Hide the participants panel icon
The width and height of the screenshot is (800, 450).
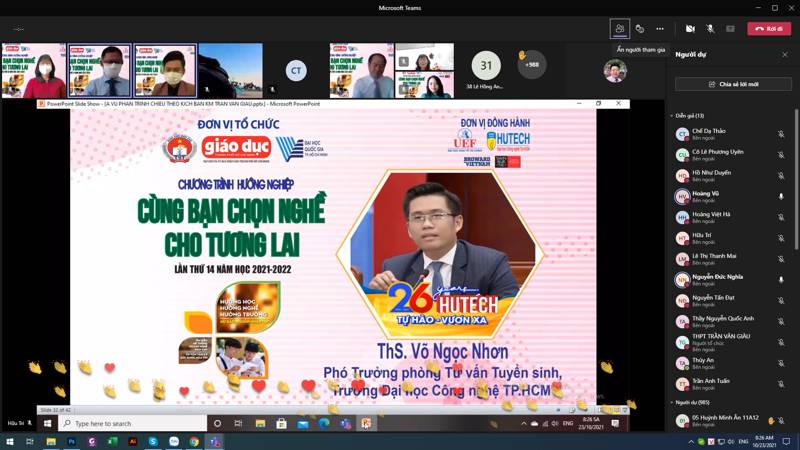[x=620, y=29]
